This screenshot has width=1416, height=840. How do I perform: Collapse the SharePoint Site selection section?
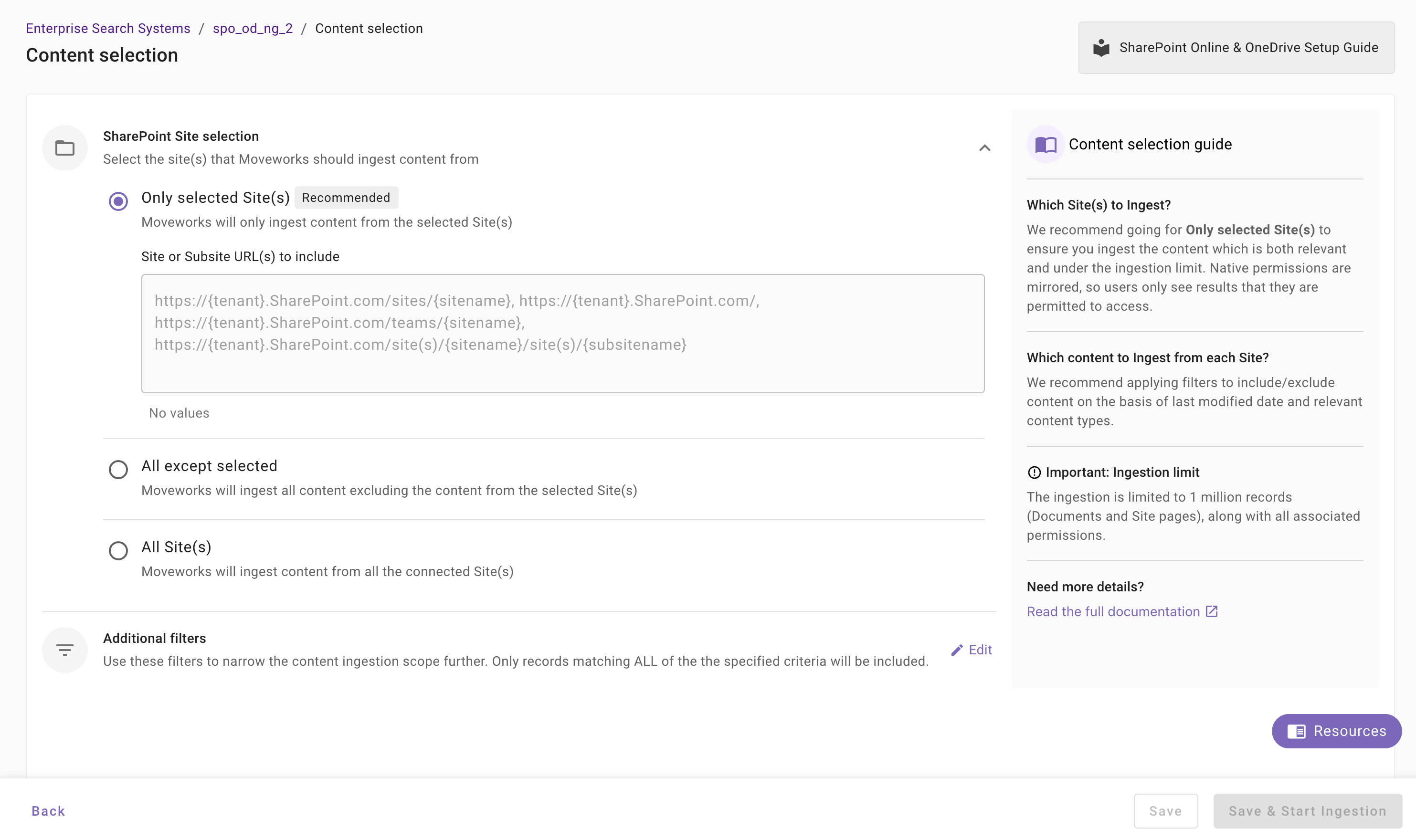(x=984, y=148)
